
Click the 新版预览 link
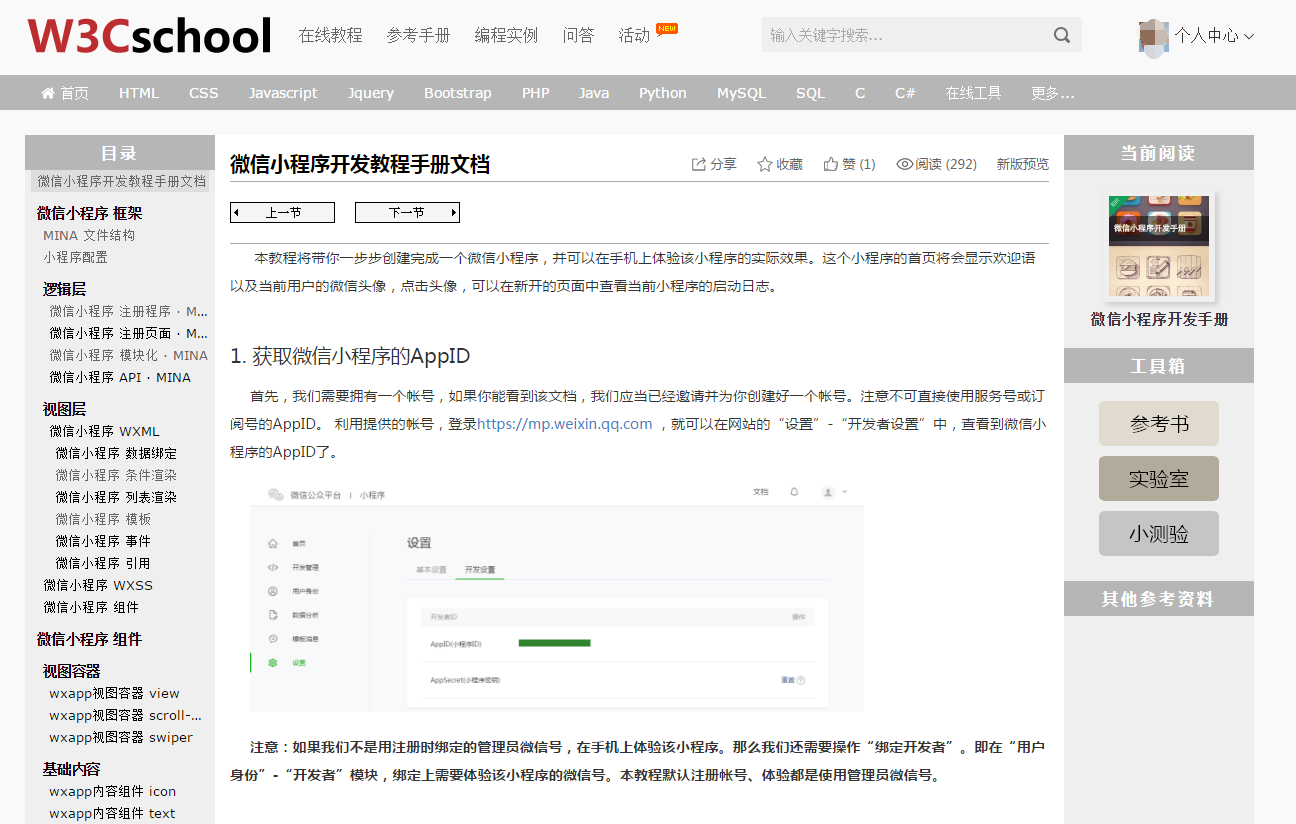1022,164
